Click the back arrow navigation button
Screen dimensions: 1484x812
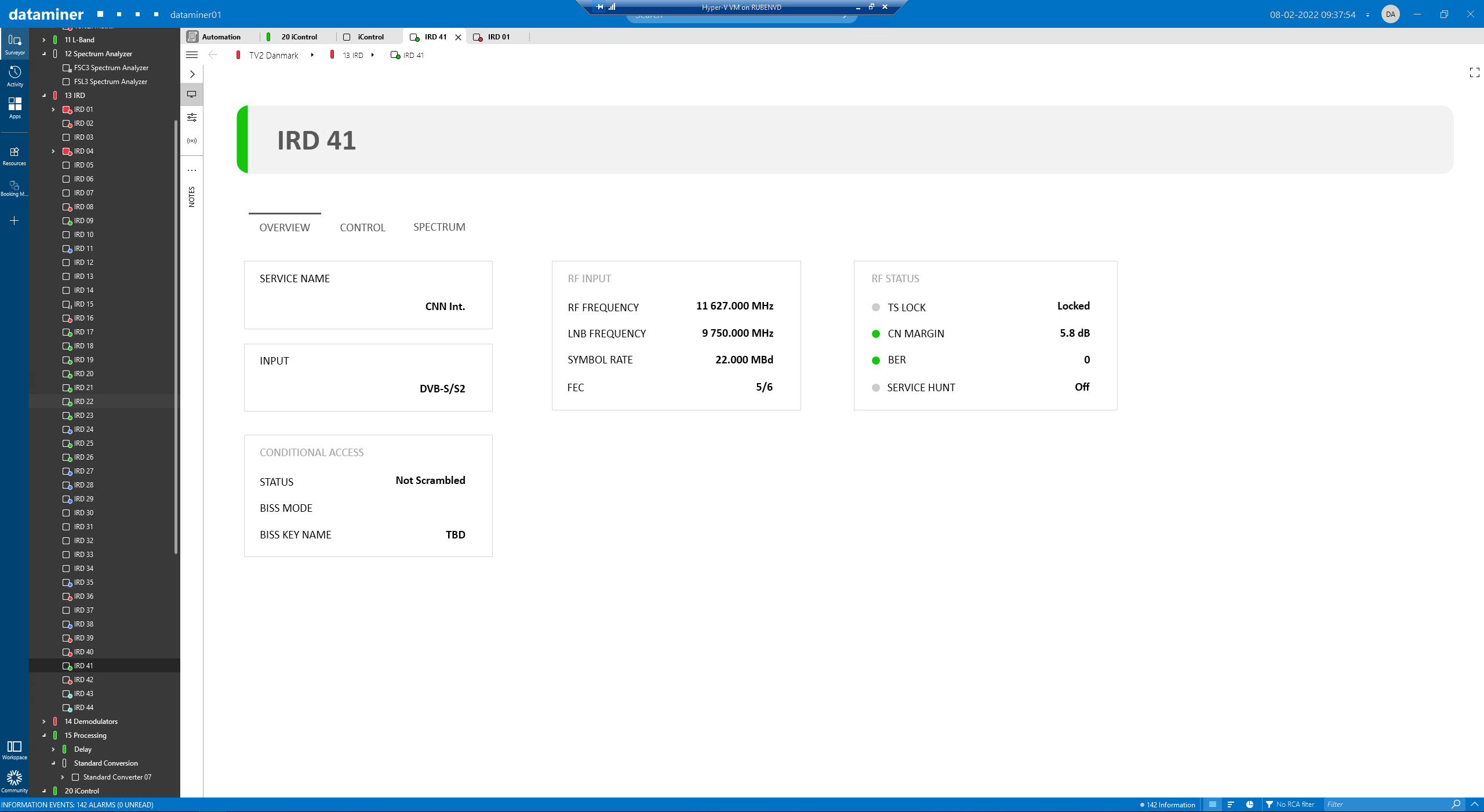click(x=213, y=55)
